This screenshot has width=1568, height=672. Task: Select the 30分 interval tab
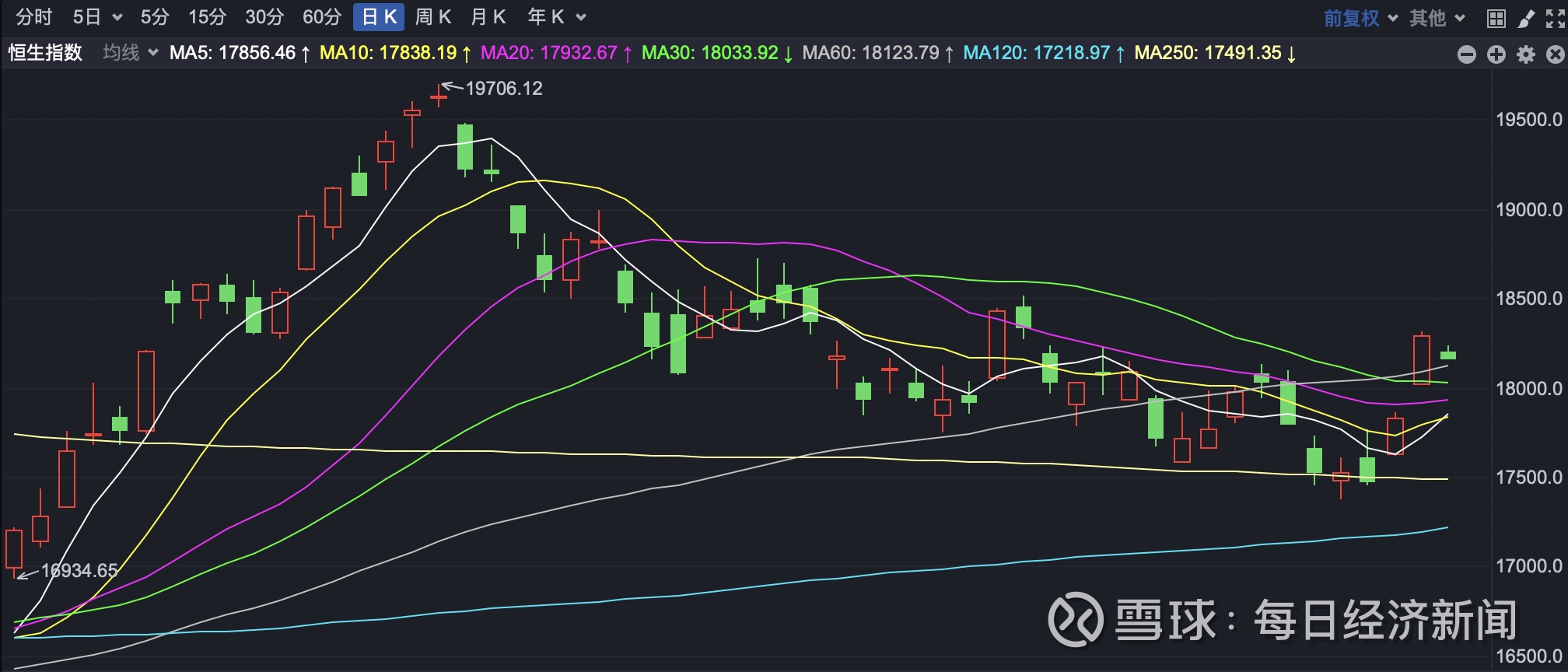point(264,17)
